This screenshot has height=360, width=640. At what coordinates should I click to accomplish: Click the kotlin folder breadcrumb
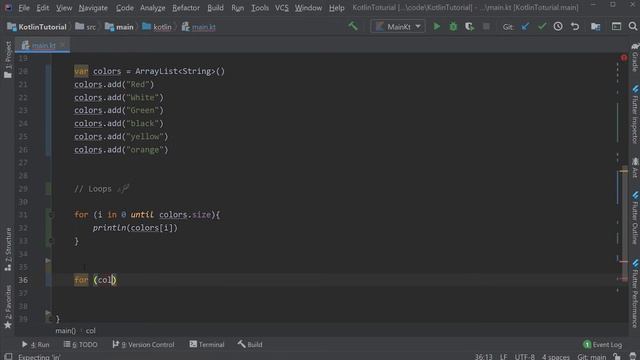click(x=157, y=27)
